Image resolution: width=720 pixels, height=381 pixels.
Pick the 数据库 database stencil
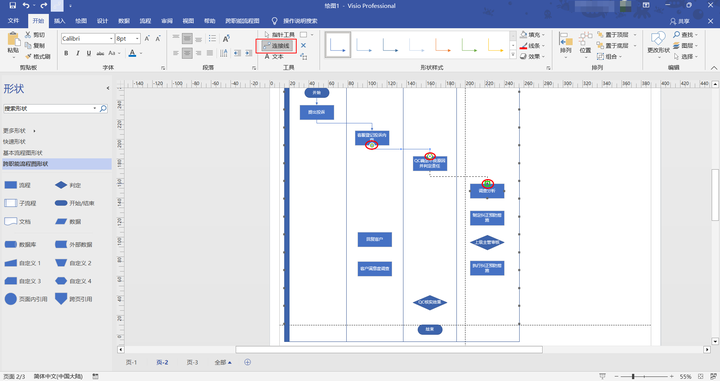click(20, 244)
